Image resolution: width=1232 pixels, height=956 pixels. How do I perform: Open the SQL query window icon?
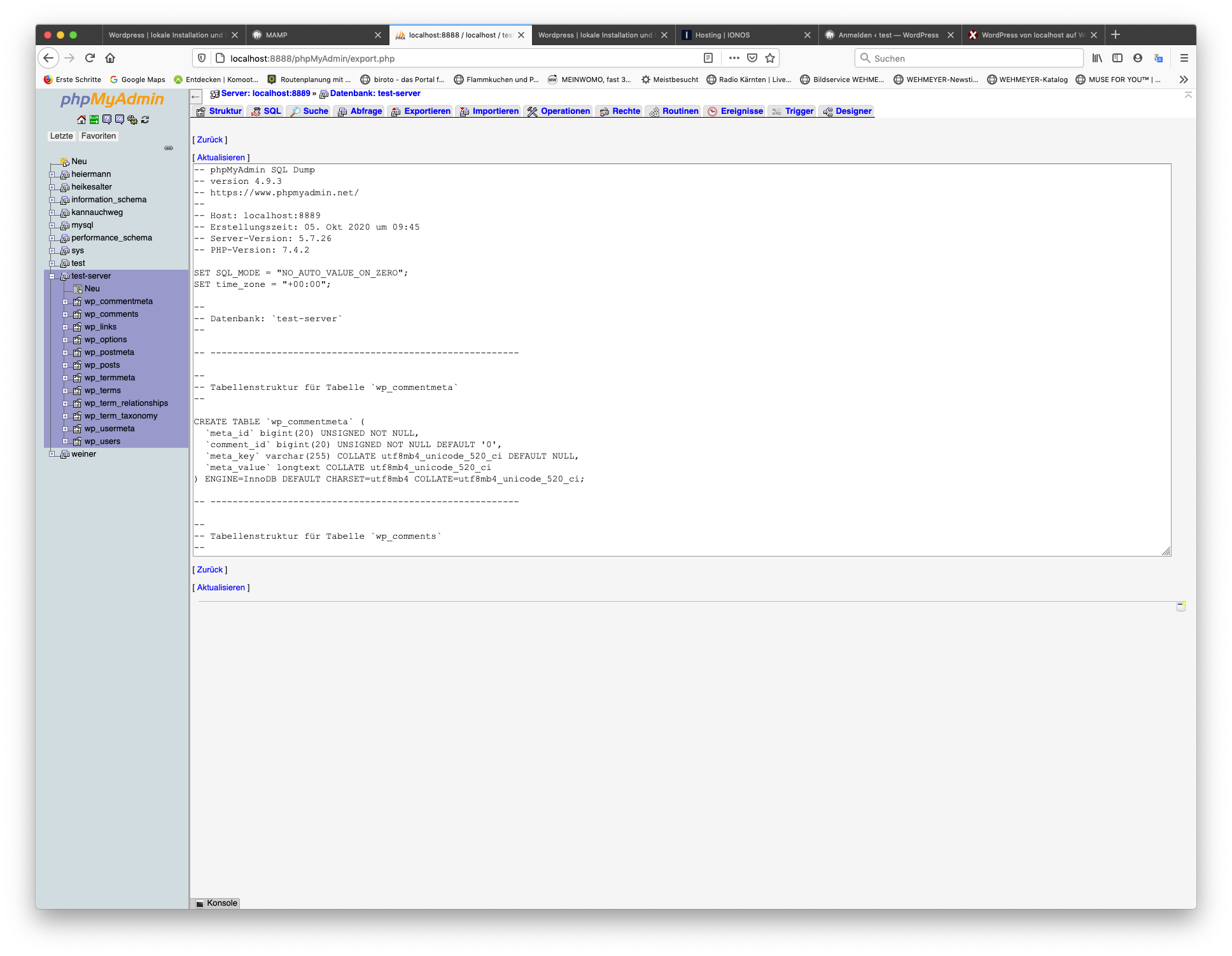(119, 120)
